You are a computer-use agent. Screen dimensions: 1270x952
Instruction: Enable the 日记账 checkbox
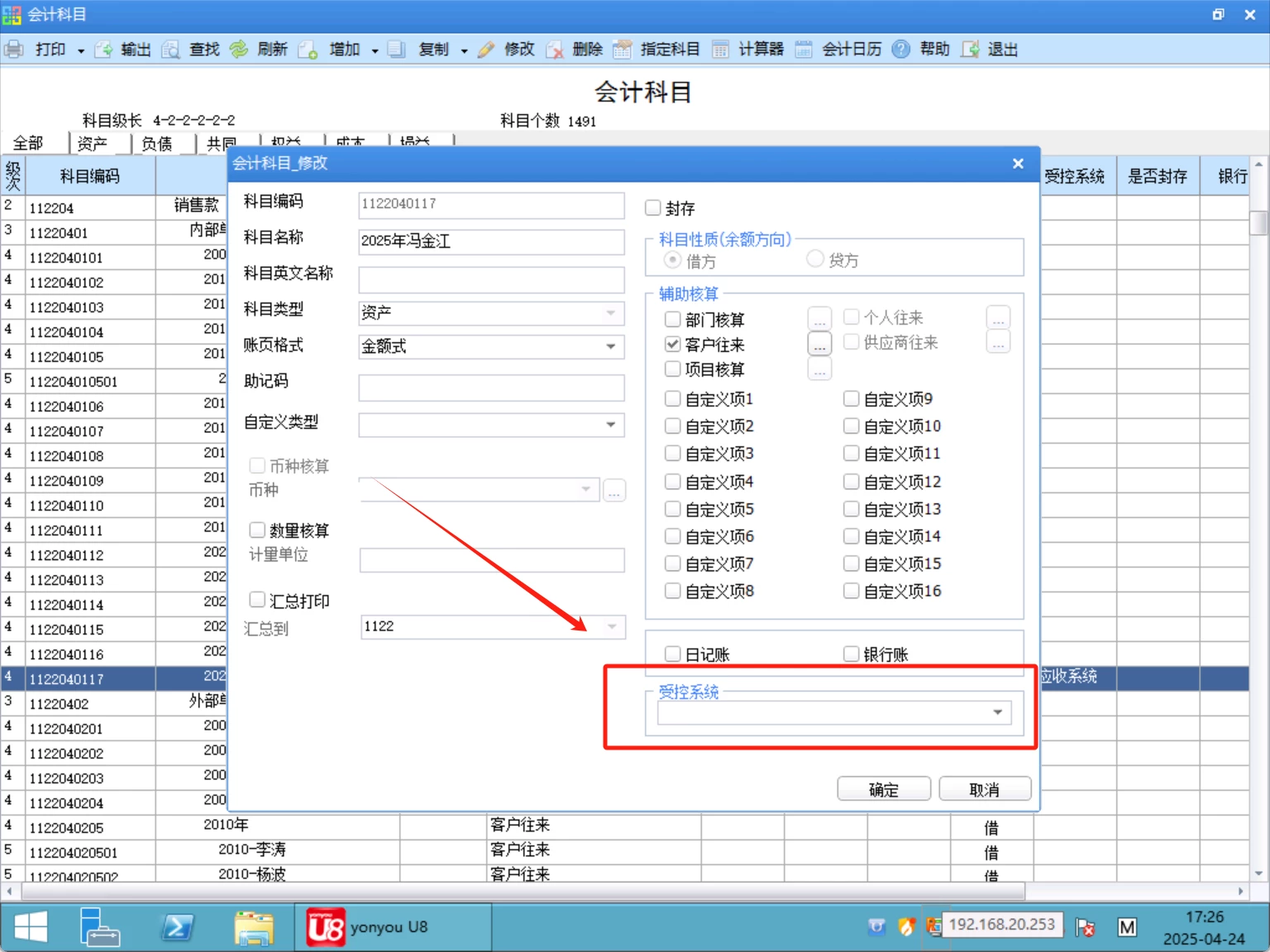pos(673,654)
